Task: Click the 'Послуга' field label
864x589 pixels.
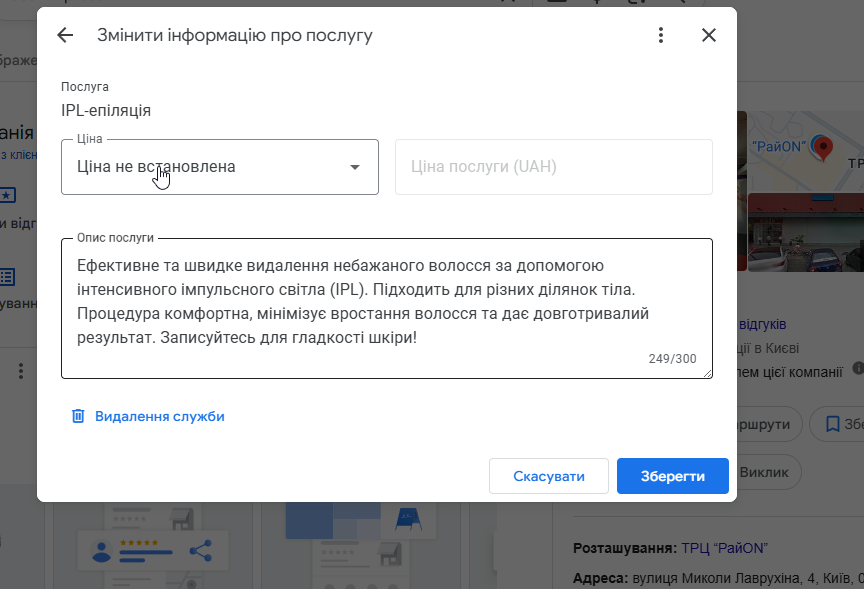Action: [85, 87]
